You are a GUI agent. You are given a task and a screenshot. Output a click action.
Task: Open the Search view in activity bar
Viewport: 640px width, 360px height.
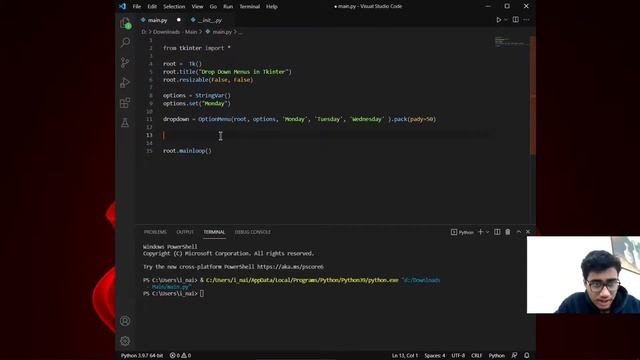[125, 42]
